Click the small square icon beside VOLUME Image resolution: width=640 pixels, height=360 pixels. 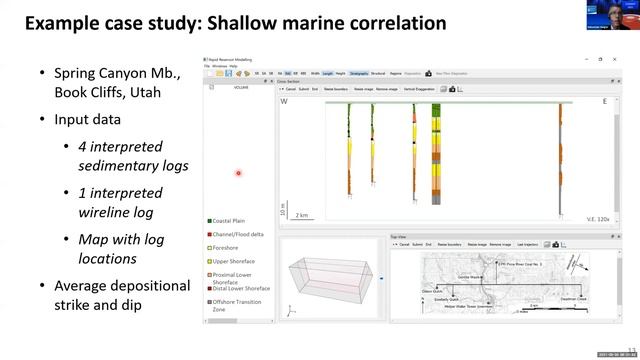pos(211,87)
